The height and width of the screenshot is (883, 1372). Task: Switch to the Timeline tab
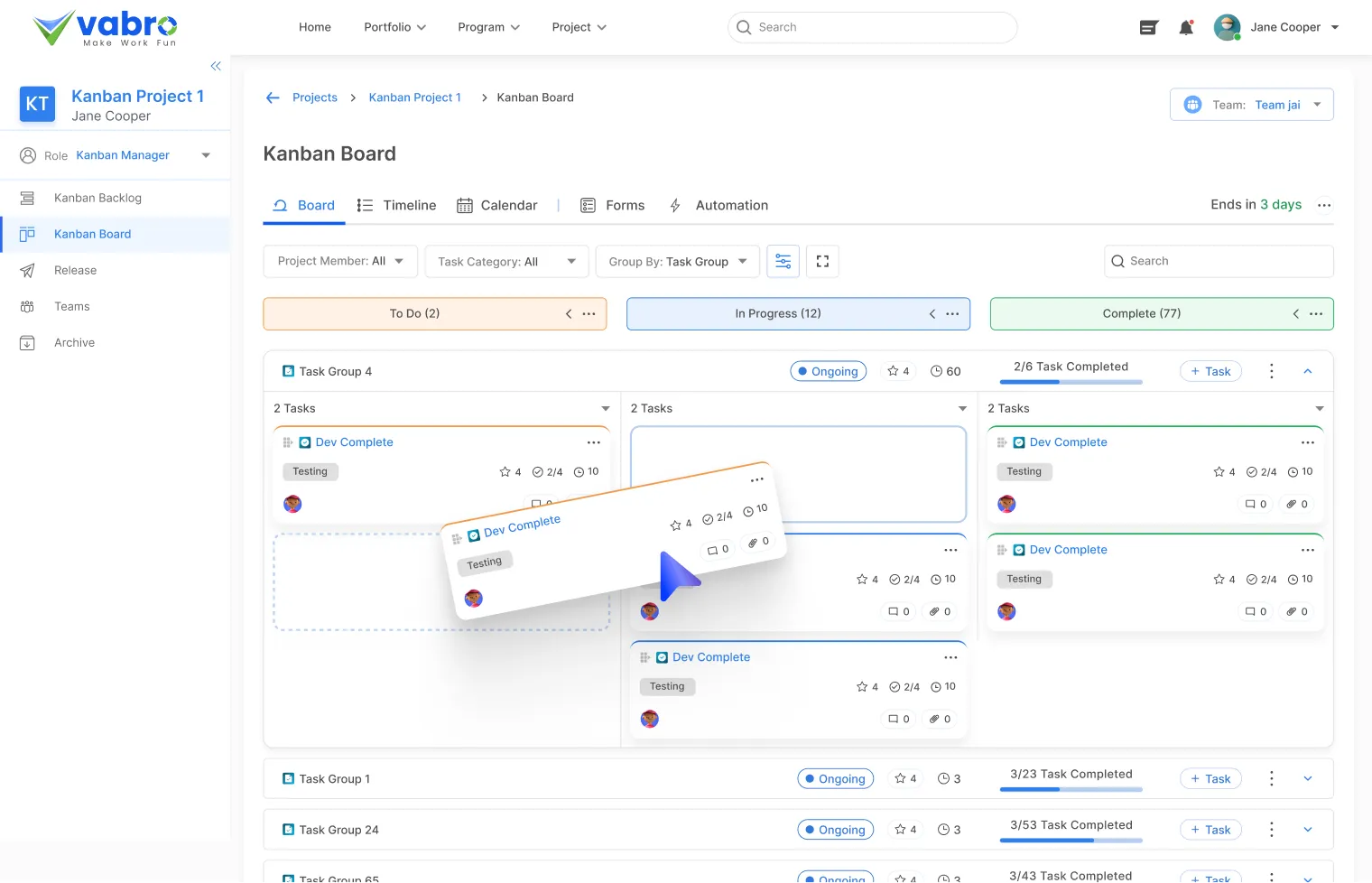397,206
